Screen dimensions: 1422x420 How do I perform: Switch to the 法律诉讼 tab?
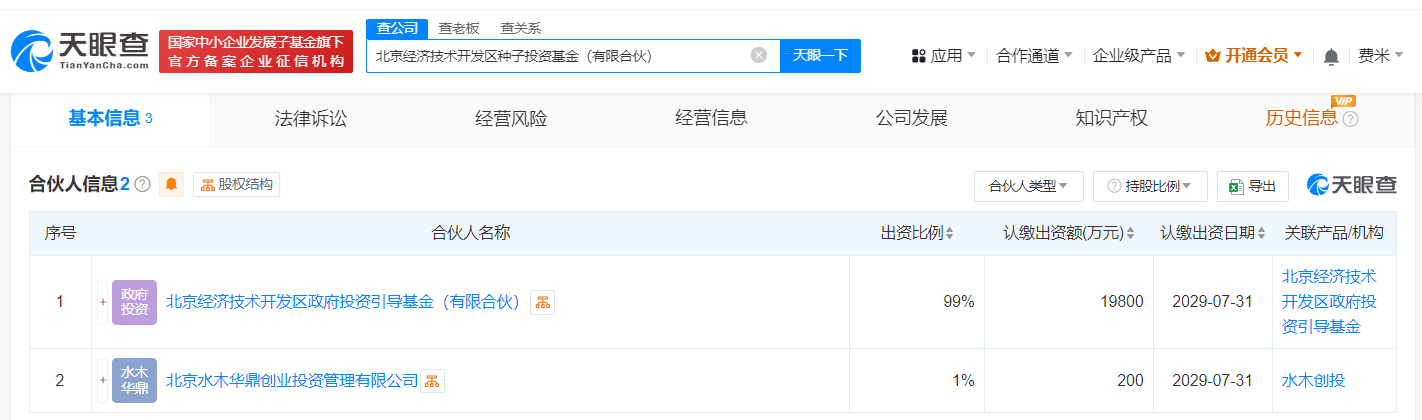click(311, 118)
